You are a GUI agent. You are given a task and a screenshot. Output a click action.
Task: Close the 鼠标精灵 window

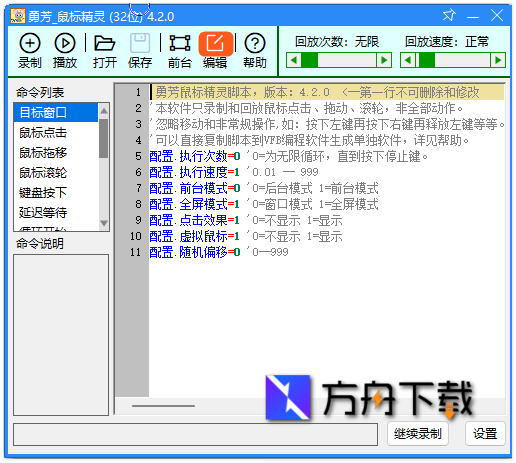coord(497,15)
